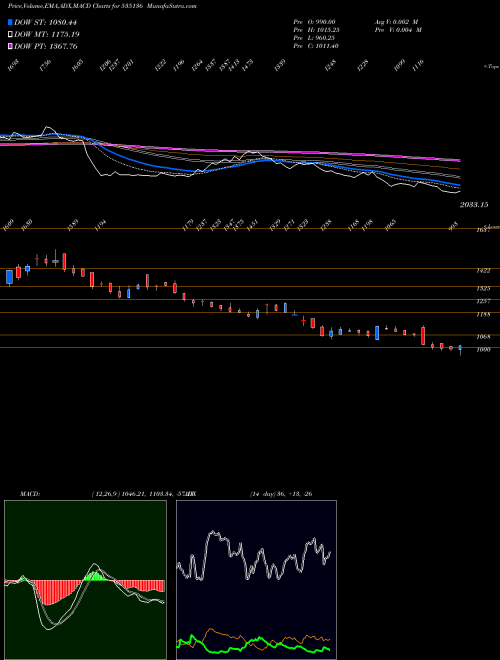Click the 1237 price level label
The height and width of the screenshot is (660, 500).
click(x=483, y=301)
